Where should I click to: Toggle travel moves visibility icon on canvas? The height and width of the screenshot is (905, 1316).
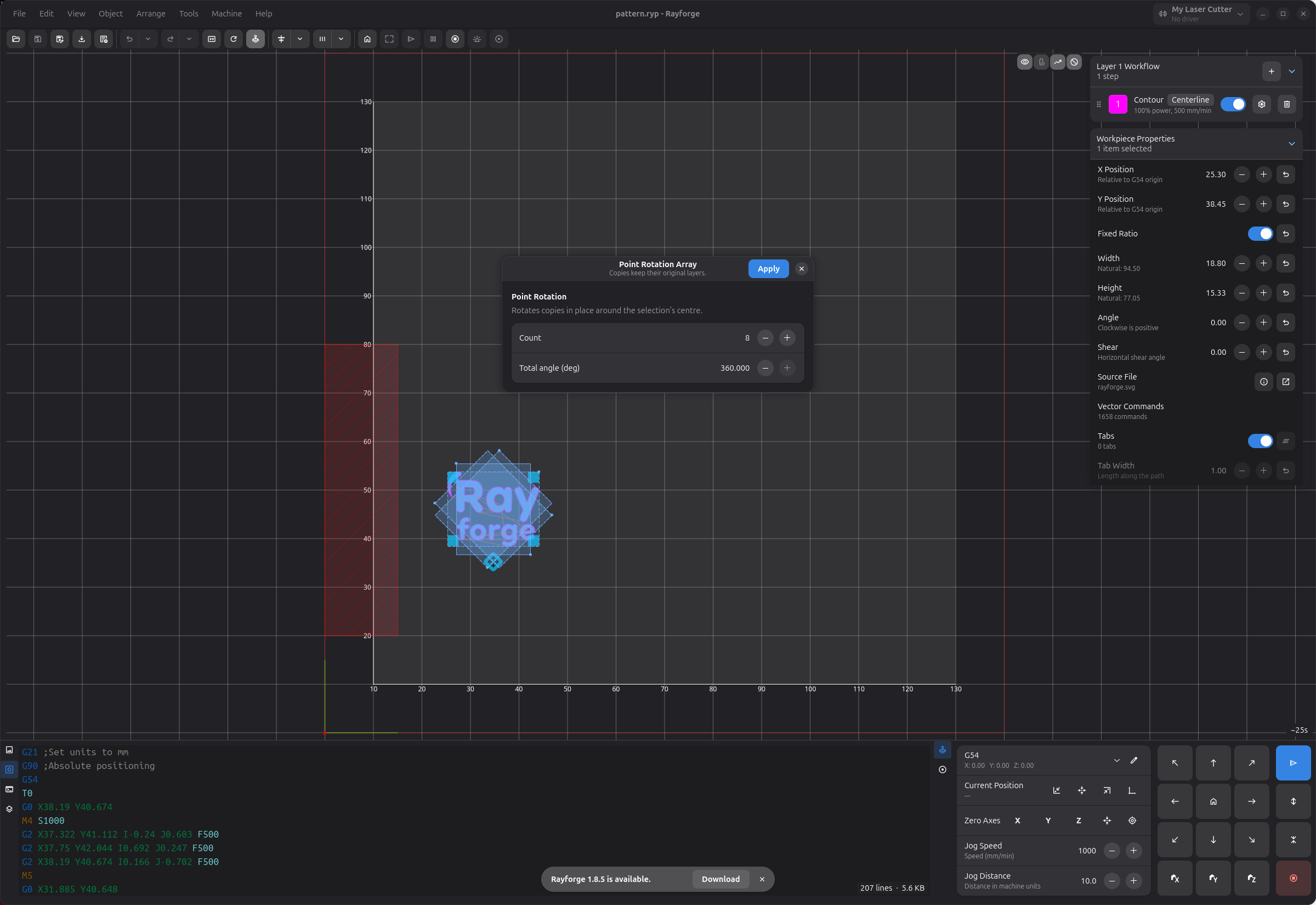pyautogui.click(x=1058, y=62)
